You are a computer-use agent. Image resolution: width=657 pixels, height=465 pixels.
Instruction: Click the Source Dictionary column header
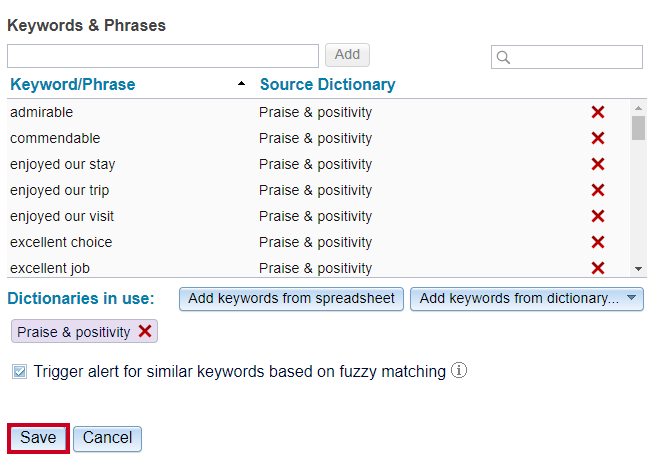(328, 85)
